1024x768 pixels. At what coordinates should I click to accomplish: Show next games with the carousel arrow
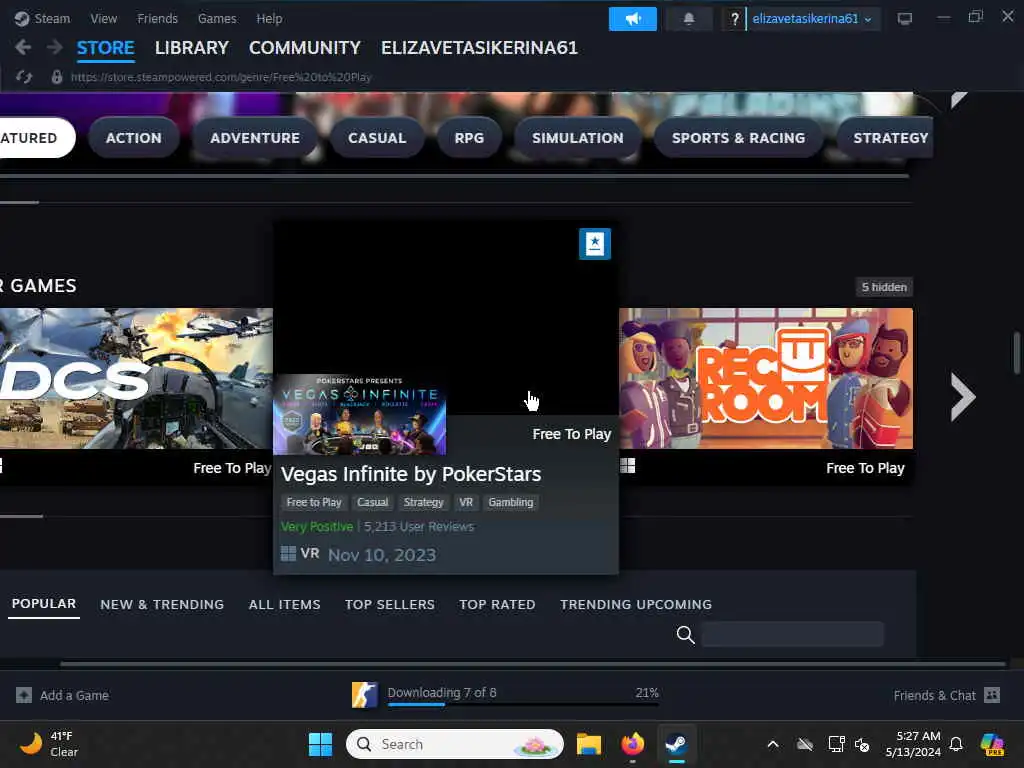click(x=963, y=396)
